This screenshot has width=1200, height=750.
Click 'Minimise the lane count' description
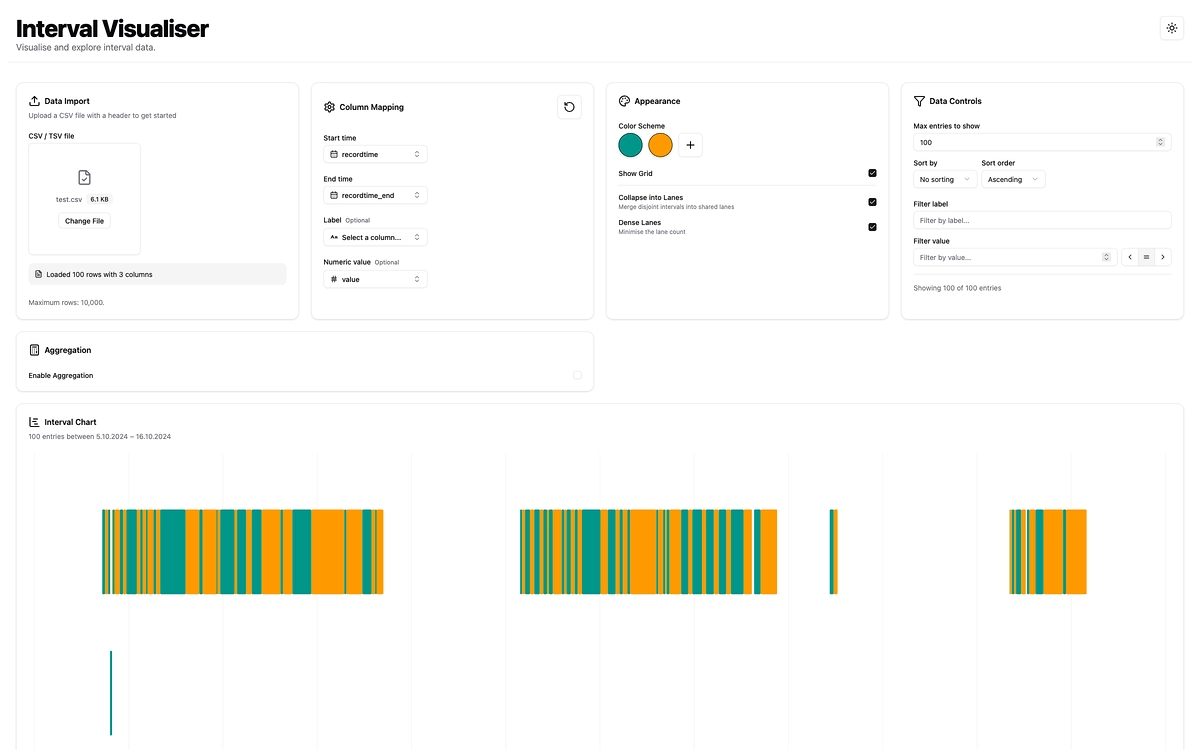(x=652, y=232)
